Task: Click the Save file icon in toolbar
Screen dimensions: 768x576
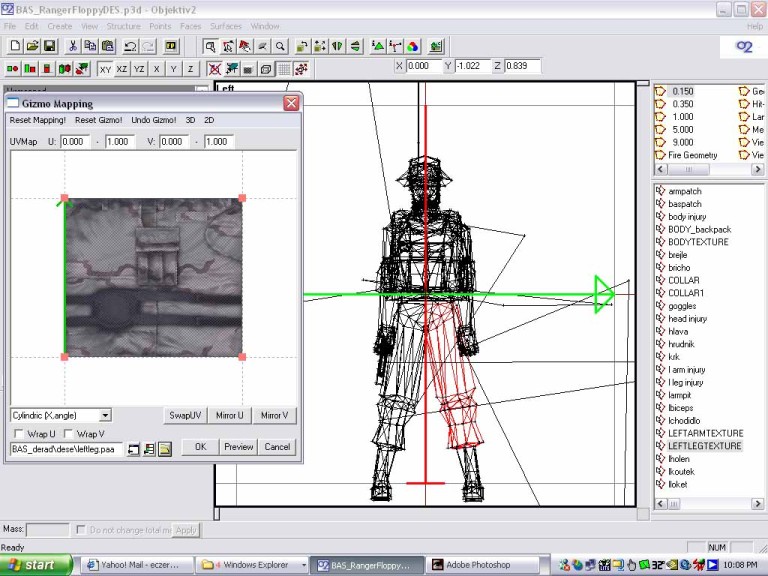Action: 49,46
